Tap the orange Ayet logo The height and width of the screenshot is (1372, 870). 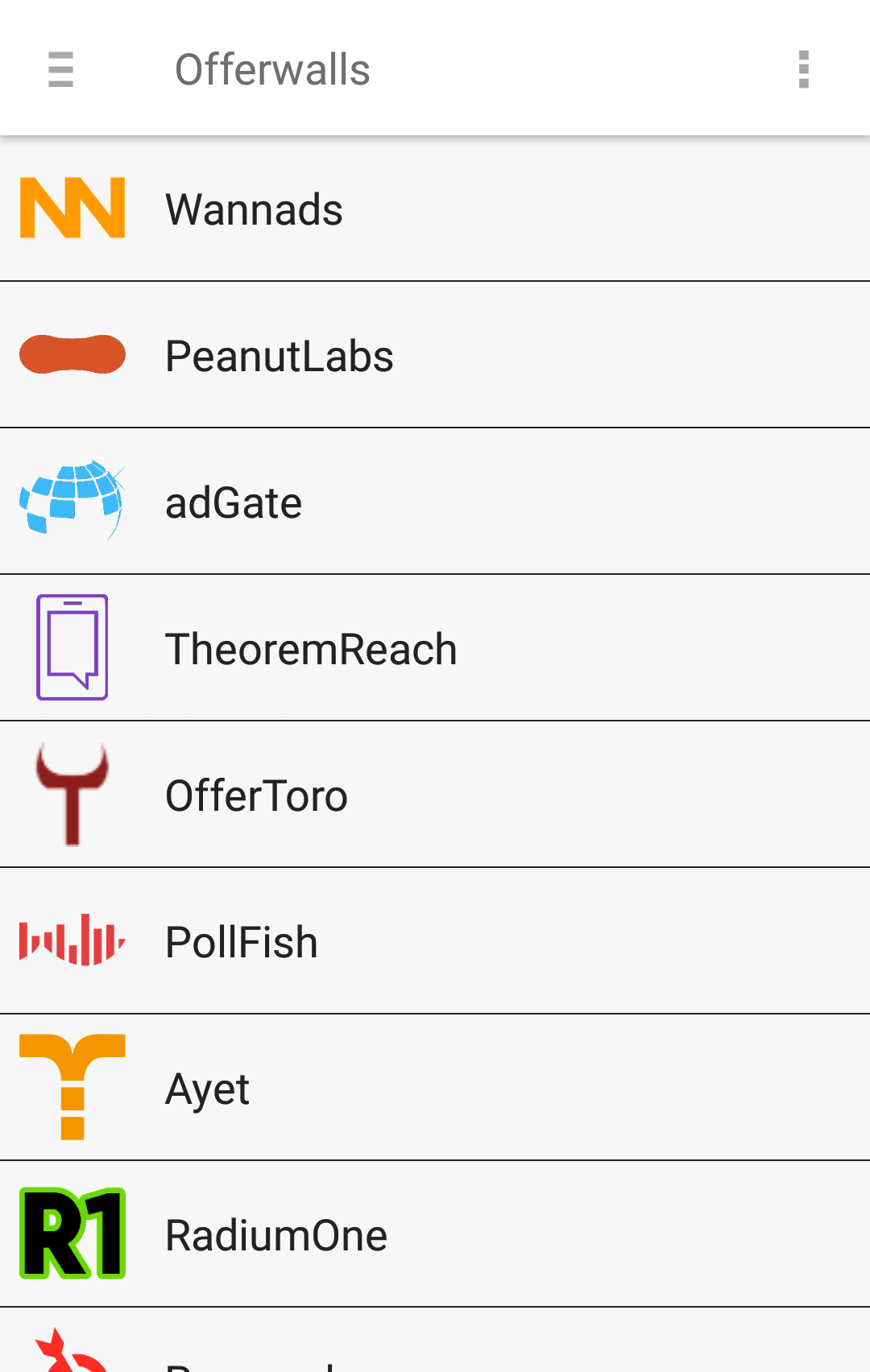(x=72, y=1087)
